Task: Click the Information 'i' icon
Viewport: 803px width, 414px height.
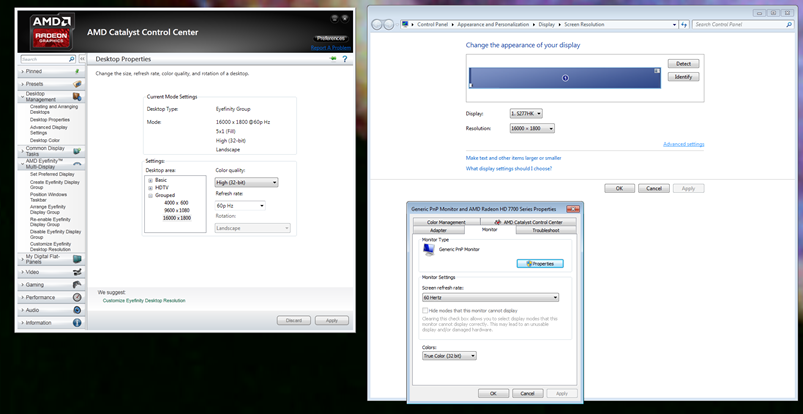Action: [77, 323]
